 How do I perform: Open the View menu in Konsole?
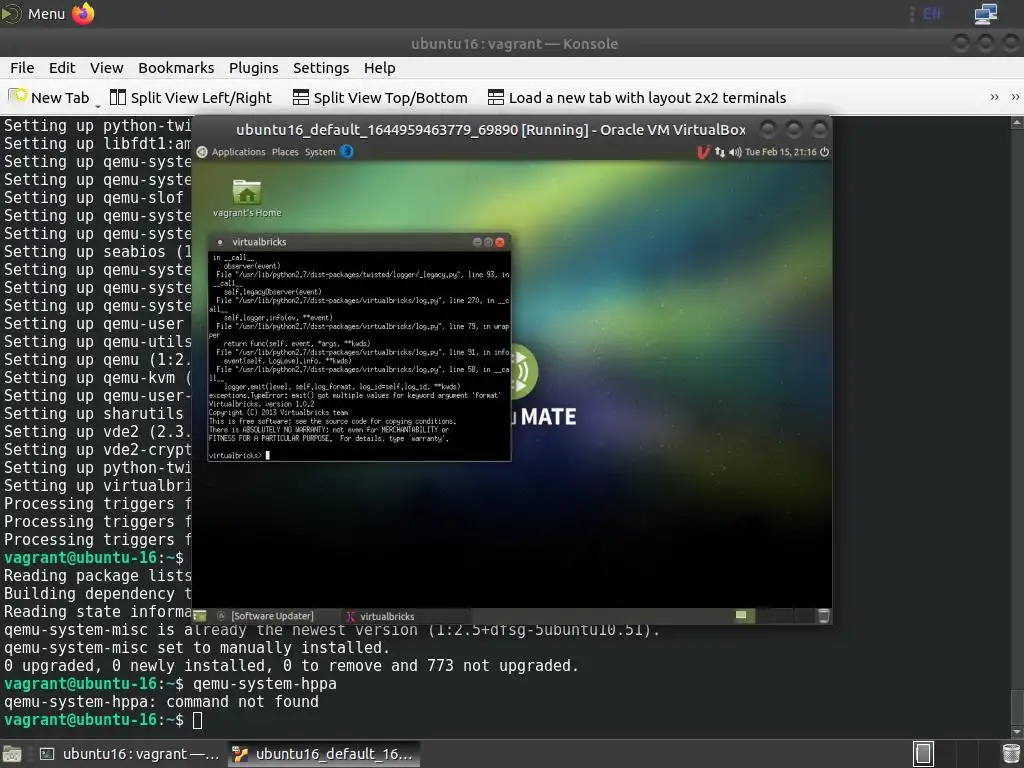[106, 68]
